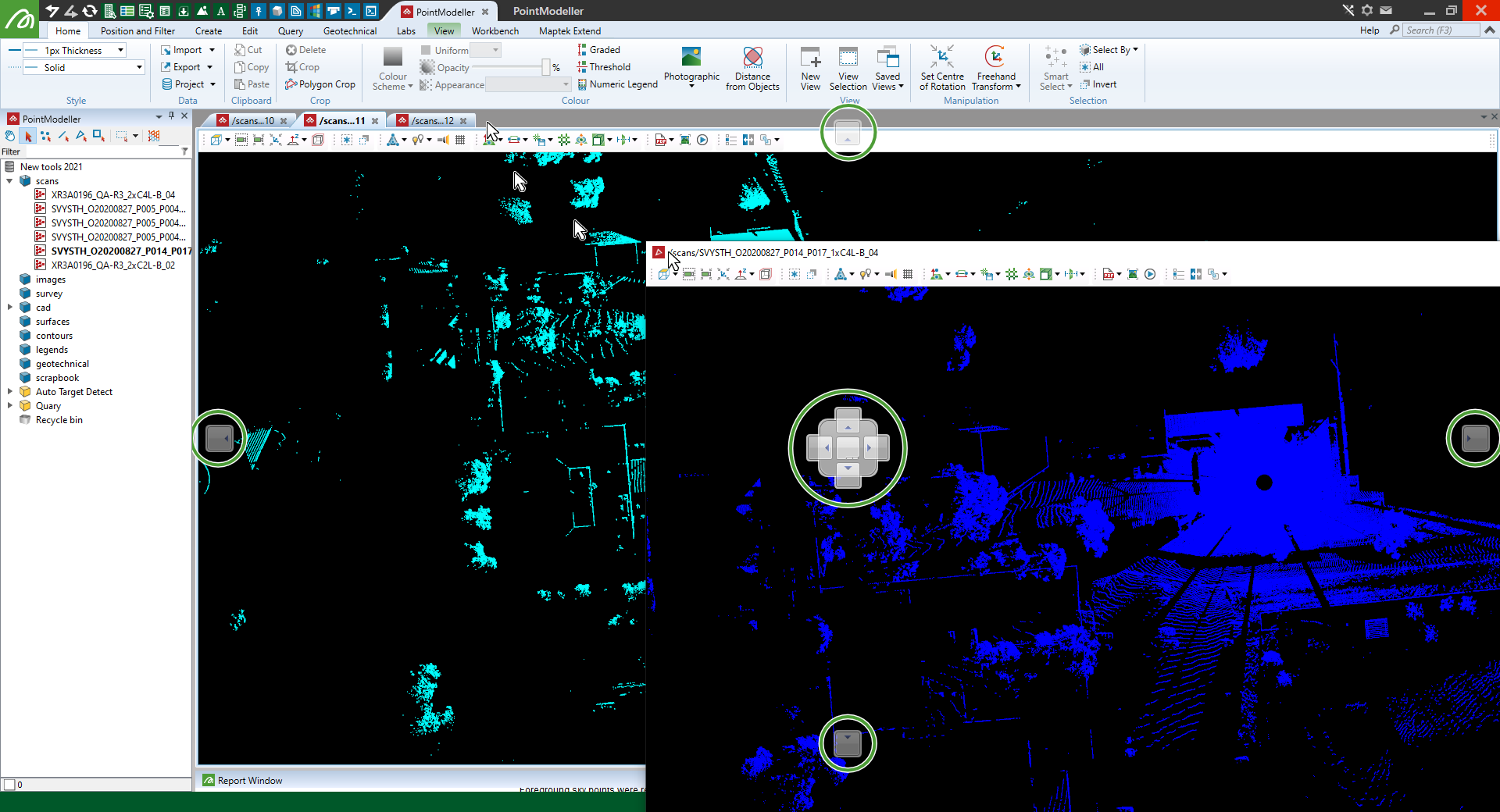The width and height of the screenshot is (1500, 812).
Task: Click the Numeric Legend icon
Action: pos(617,84)
